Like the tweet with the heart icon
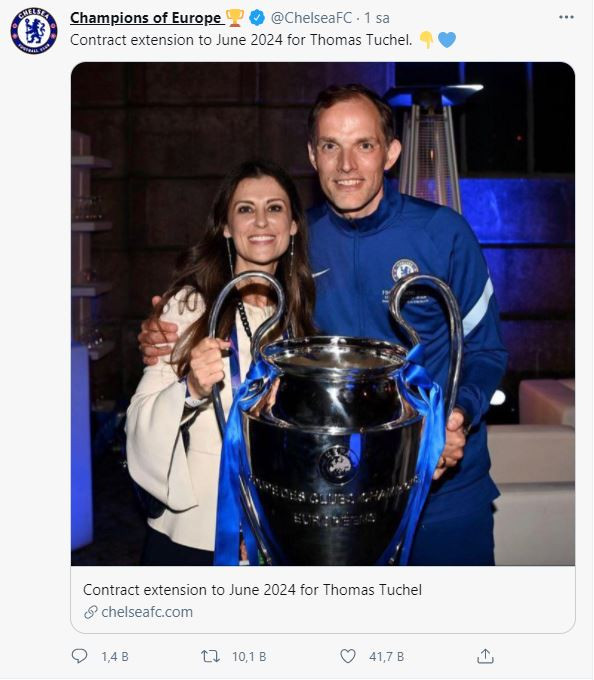This screenshot has width=594, height=680. click(348, 656)
